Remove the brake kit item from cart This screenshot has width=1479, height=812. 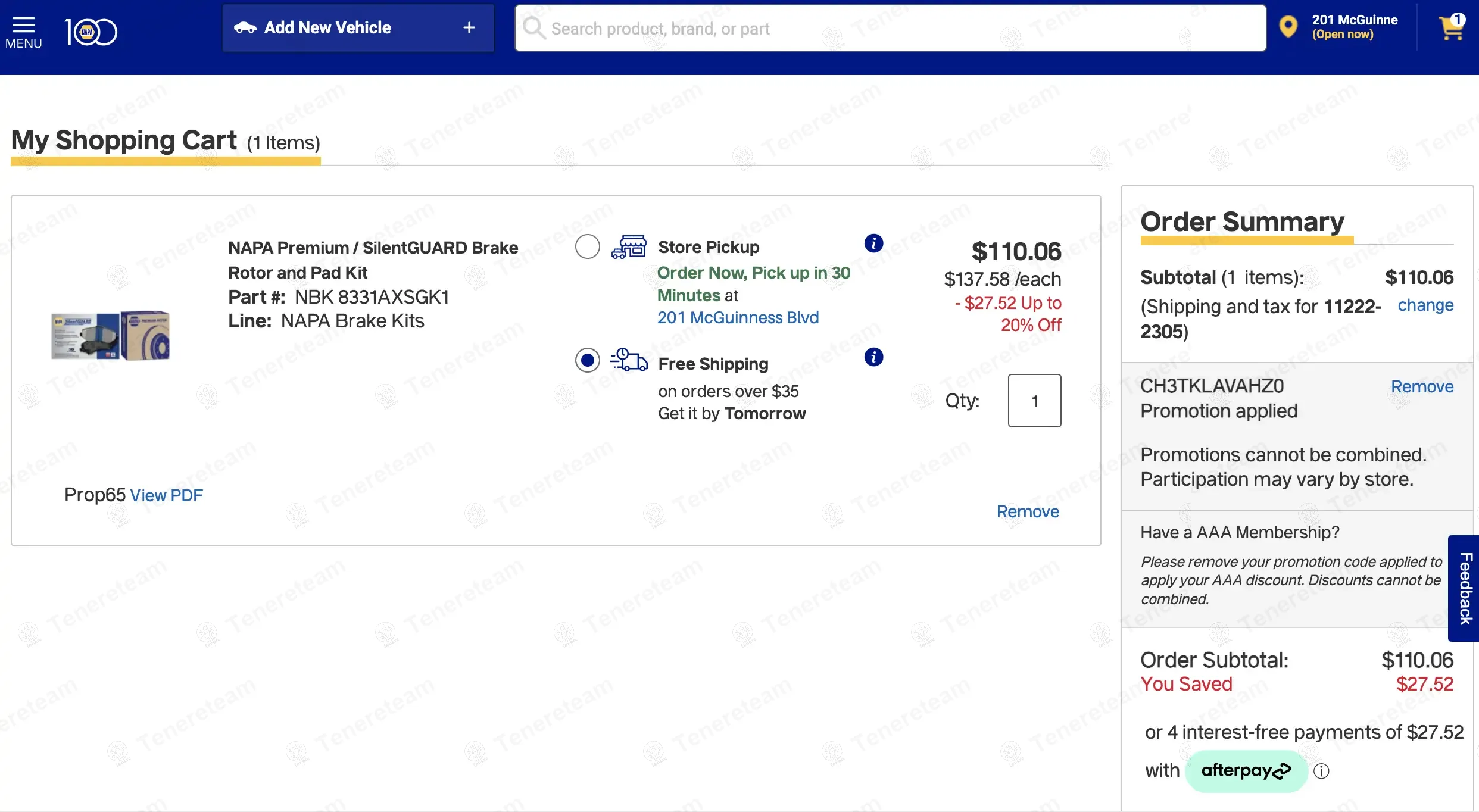coord(1028,511)
